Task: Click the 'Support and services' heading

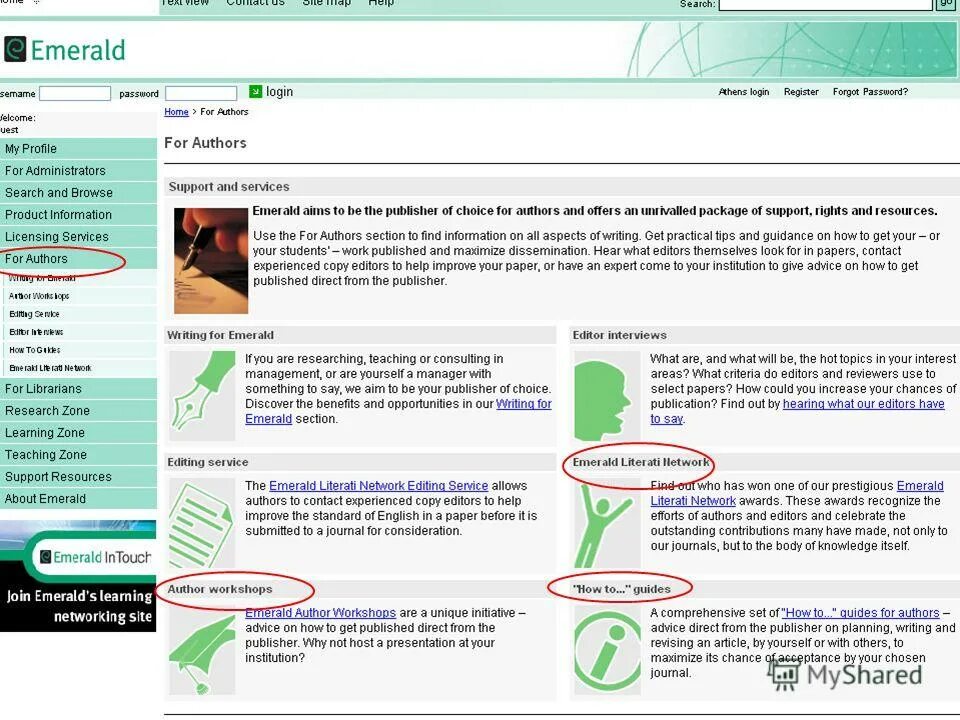Action: point(229,187)
